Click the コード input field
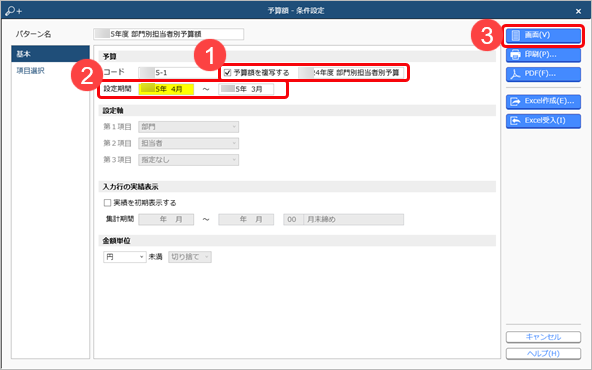The image size is (592, 370). [x=178, y=72]
